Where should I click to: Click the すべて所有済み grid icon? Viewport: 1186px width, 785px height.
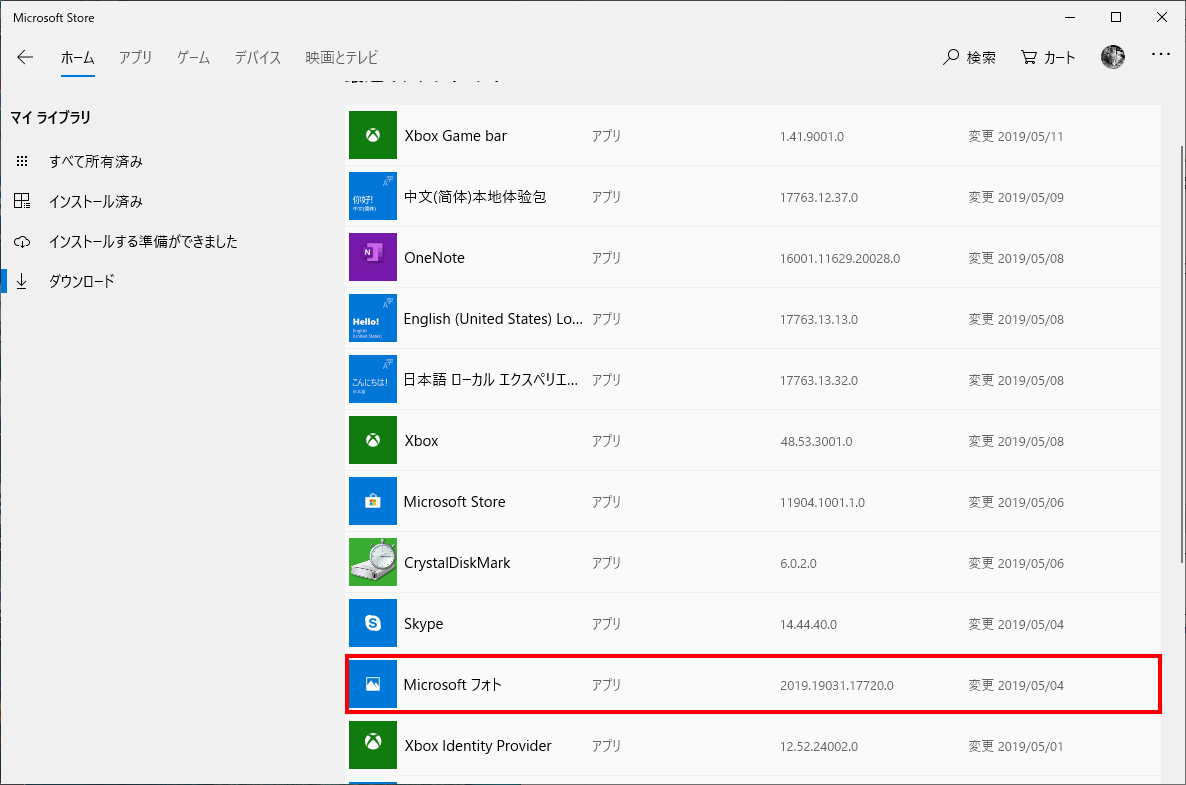(x=22, y=161)
